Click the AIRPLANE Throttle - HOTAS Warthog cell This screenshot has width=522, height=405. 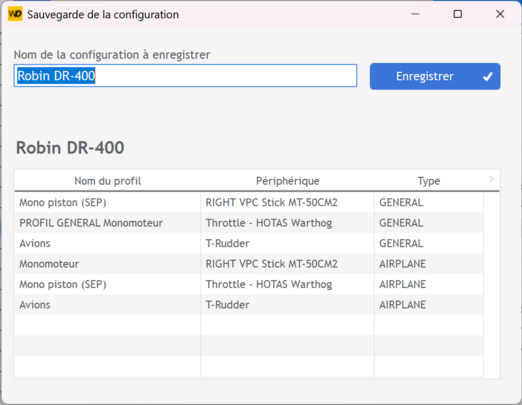tap(287, 284)
